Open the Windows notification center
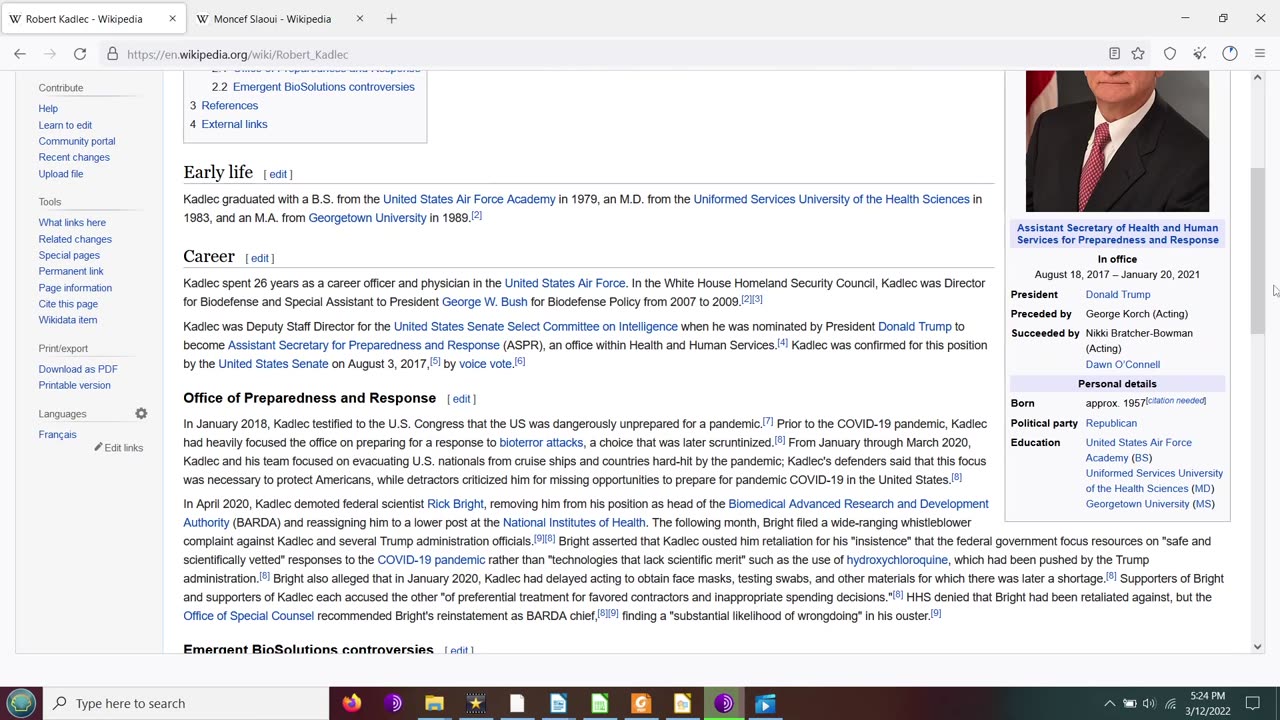Image resolution: width=1280 pixels, height=720 pixels. pyautogui.click(x=1252, y=703)
